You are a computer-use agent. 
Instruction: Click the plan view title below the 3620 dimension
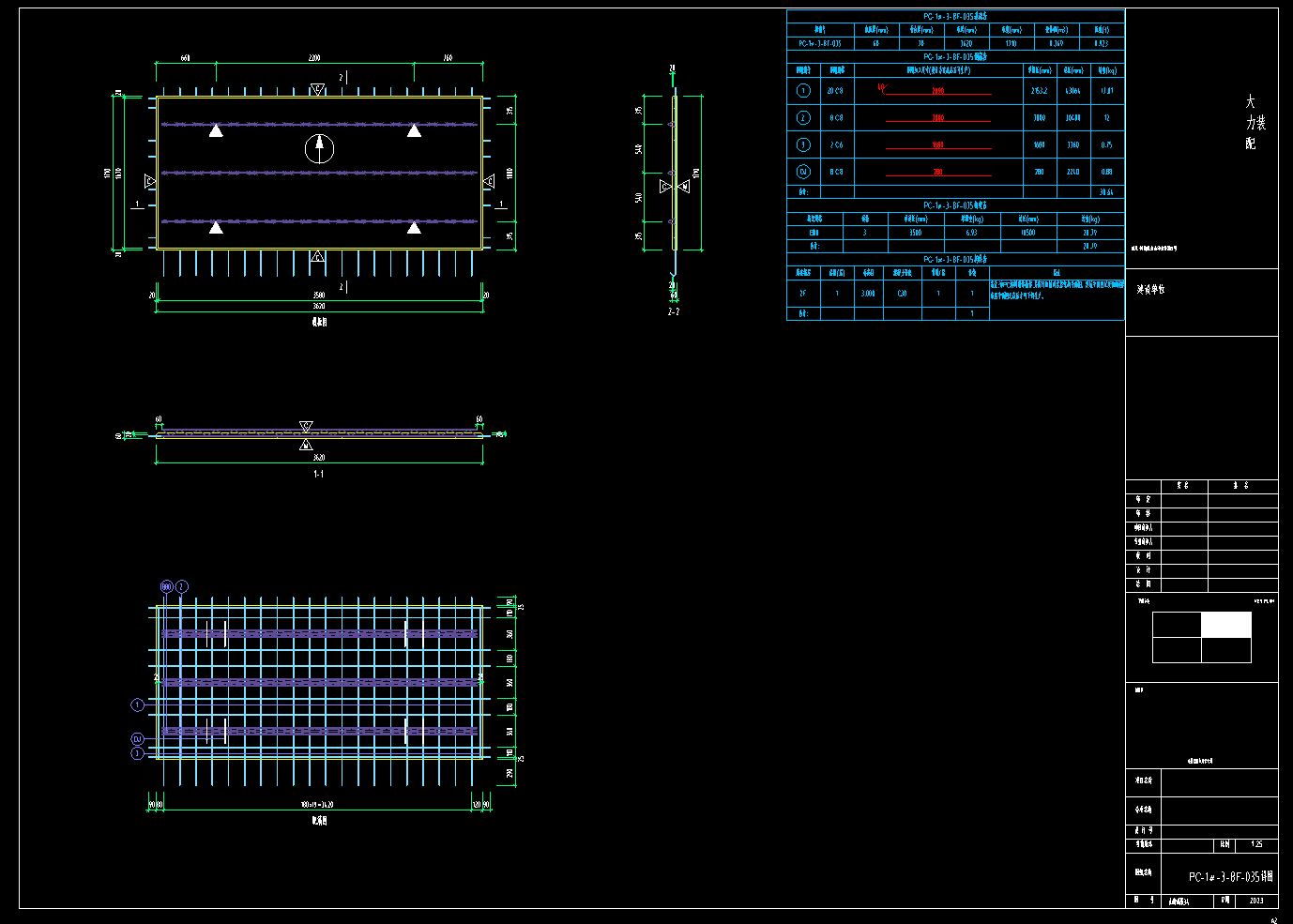tap(319, 322)
